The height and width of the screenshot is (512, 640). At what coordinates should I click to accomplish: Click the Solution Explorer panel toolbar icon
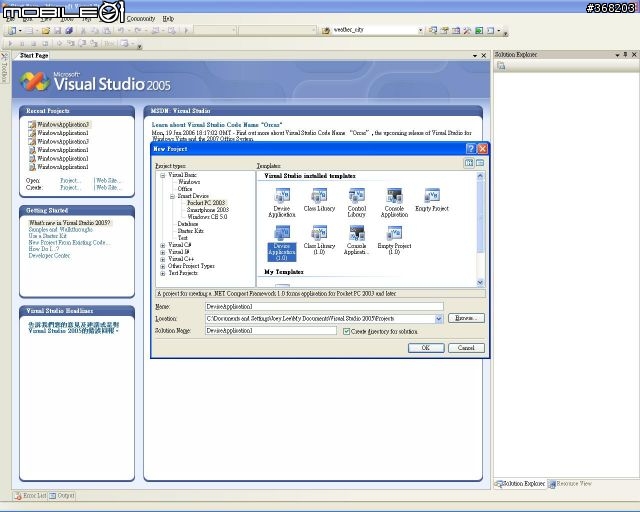(x=501, y=66)
